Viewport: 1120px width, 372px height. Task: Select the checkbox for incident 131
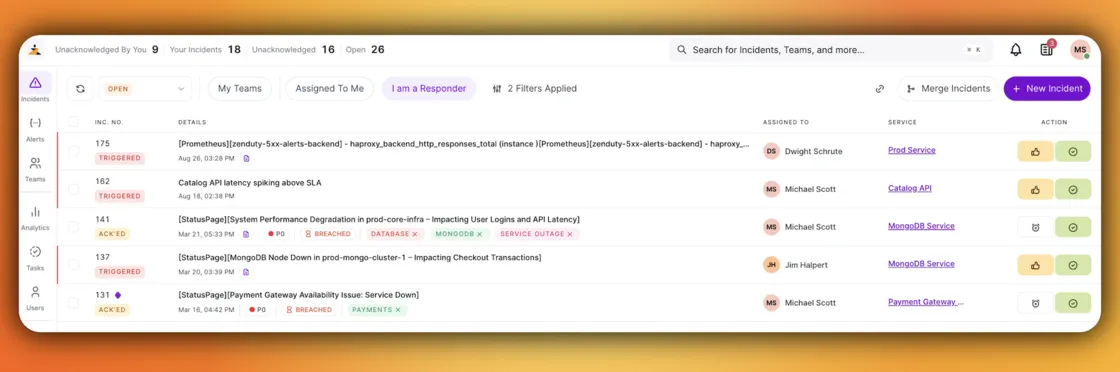[74, 303]
